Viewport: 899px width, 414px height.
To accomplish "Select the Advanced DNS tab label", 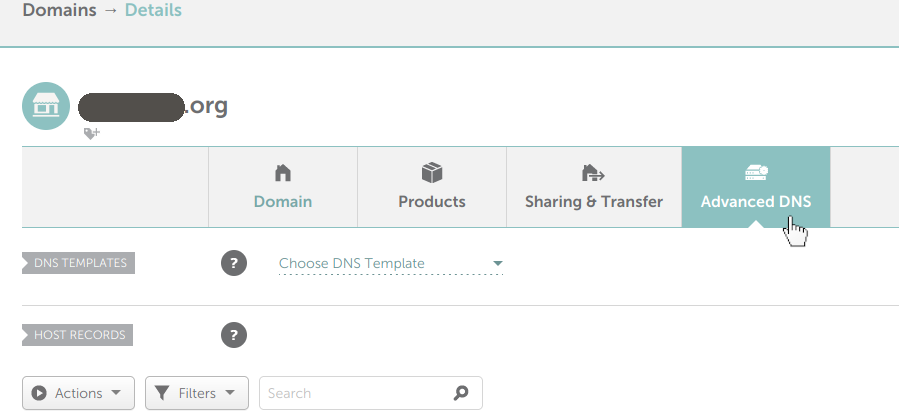I will coord(756,202).
